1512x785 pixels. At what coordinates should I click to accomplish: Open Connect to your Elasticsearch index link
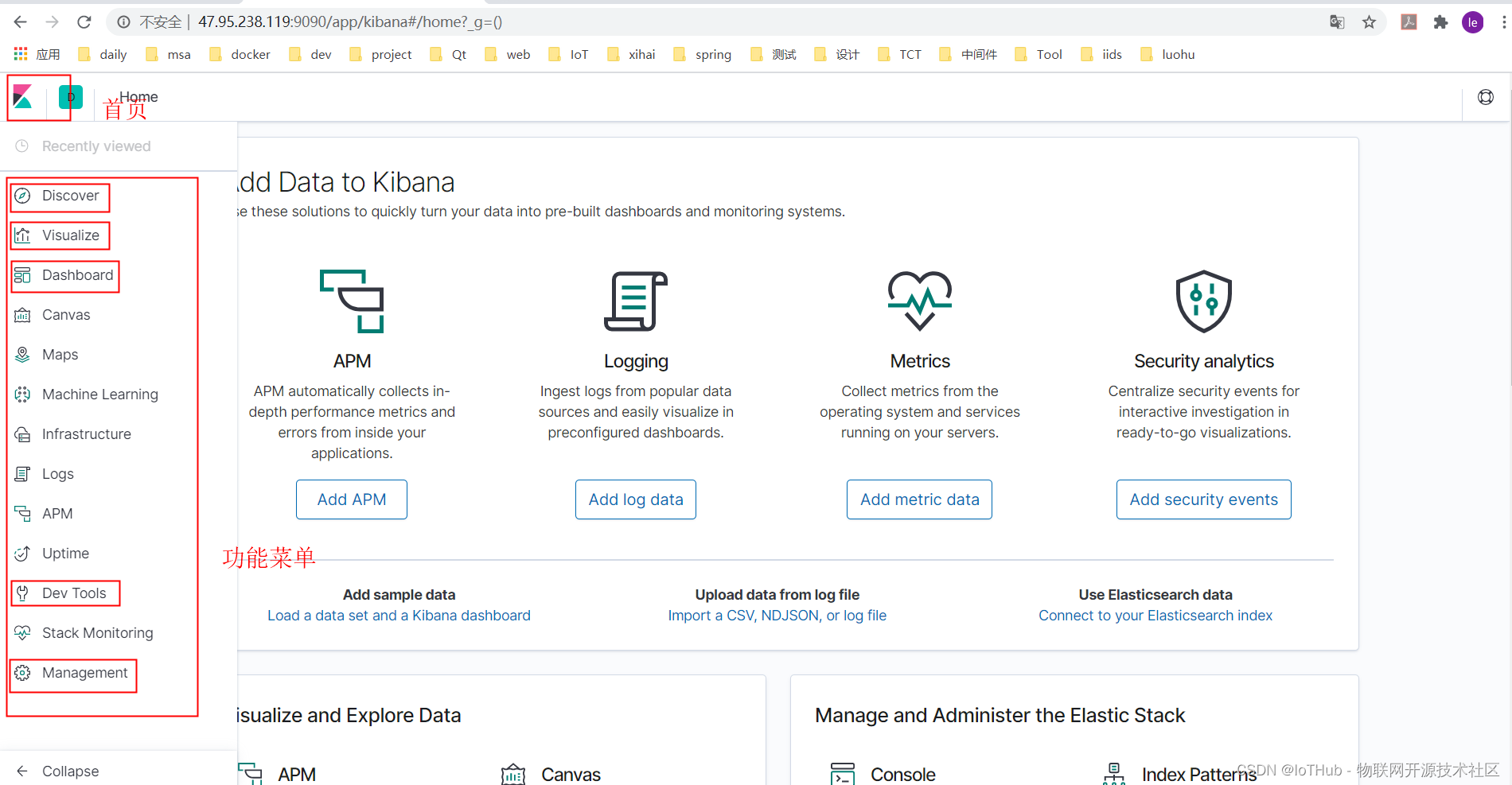(x=1155, y=616)
